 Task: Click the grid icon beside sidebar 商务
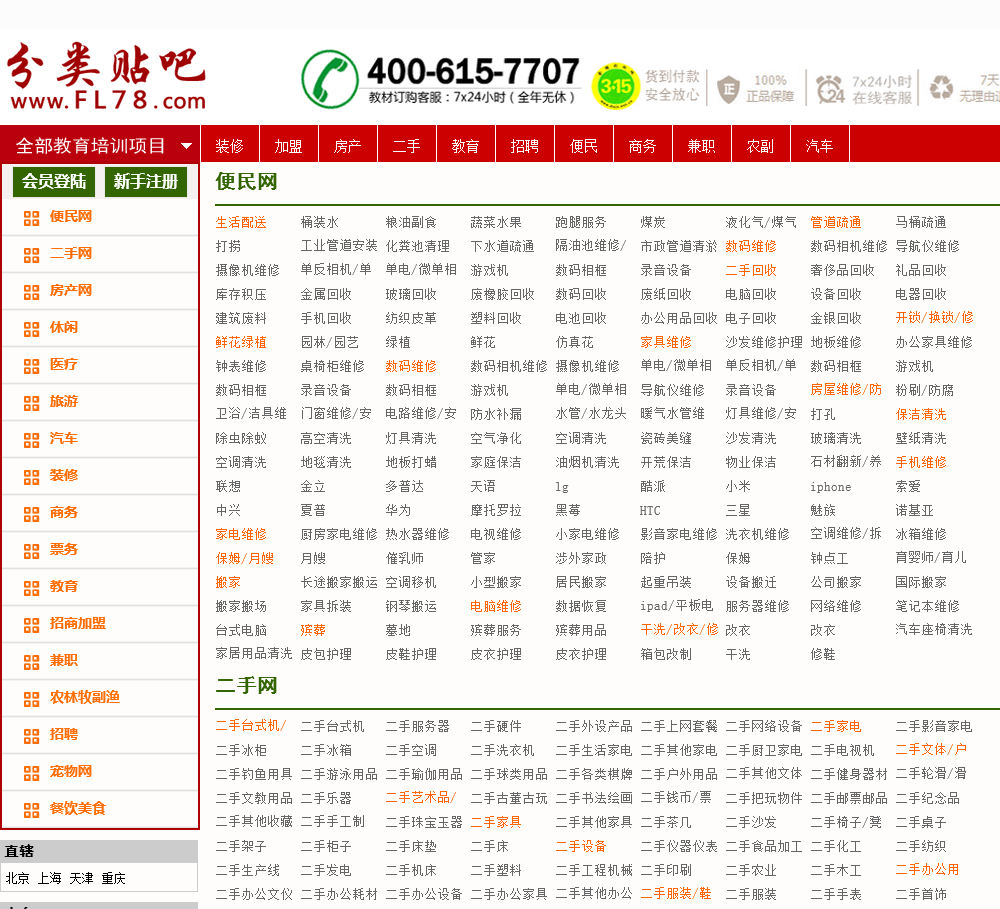(31, 514)
